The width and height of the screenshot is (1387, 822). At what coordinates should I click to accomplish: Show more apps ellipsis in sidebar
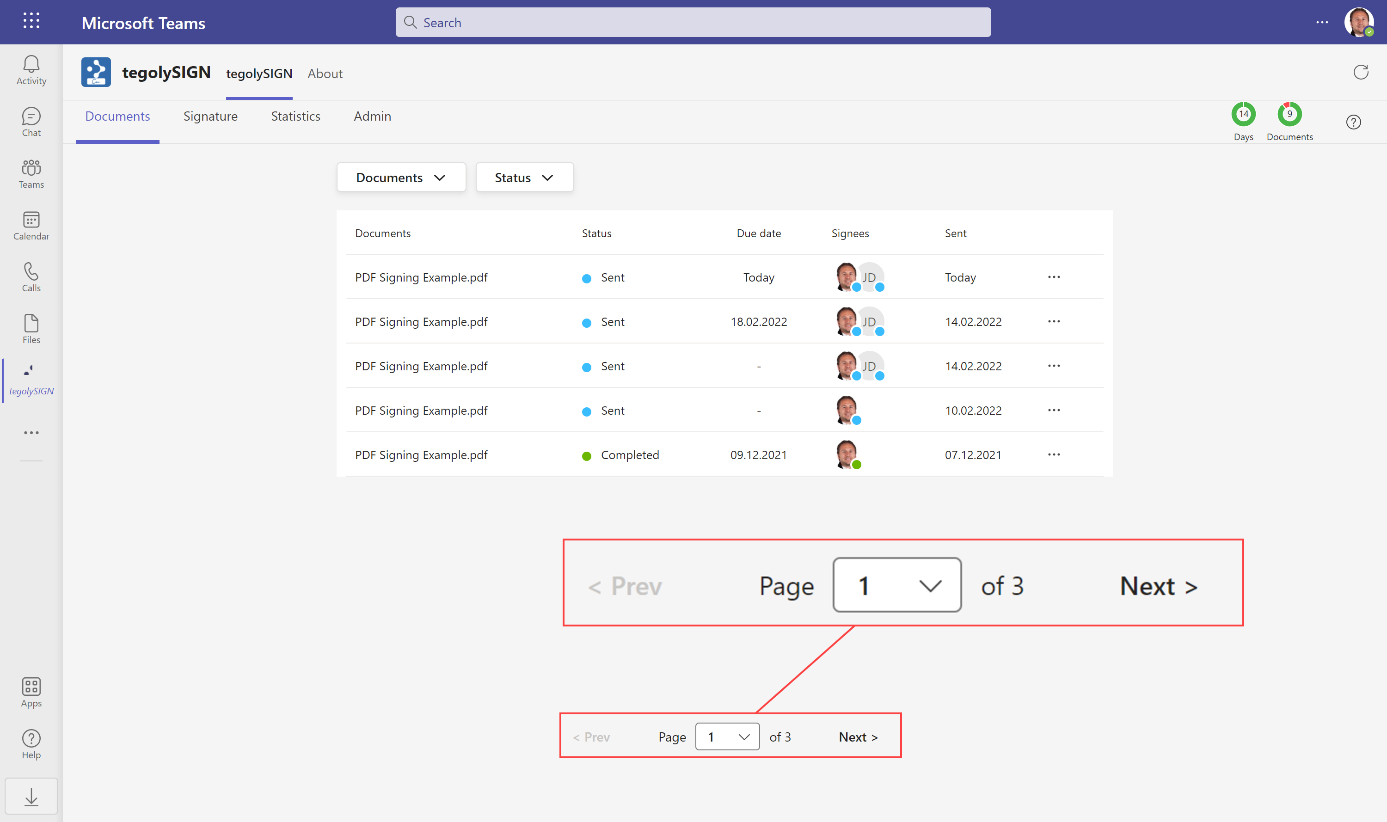tap(31, 433)
